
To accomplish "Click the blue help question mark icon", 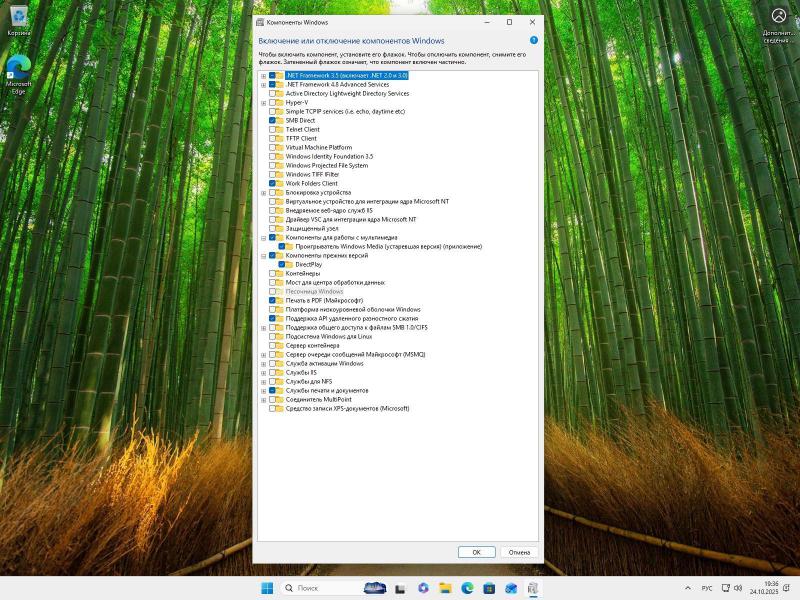I will tap(534, 40).
